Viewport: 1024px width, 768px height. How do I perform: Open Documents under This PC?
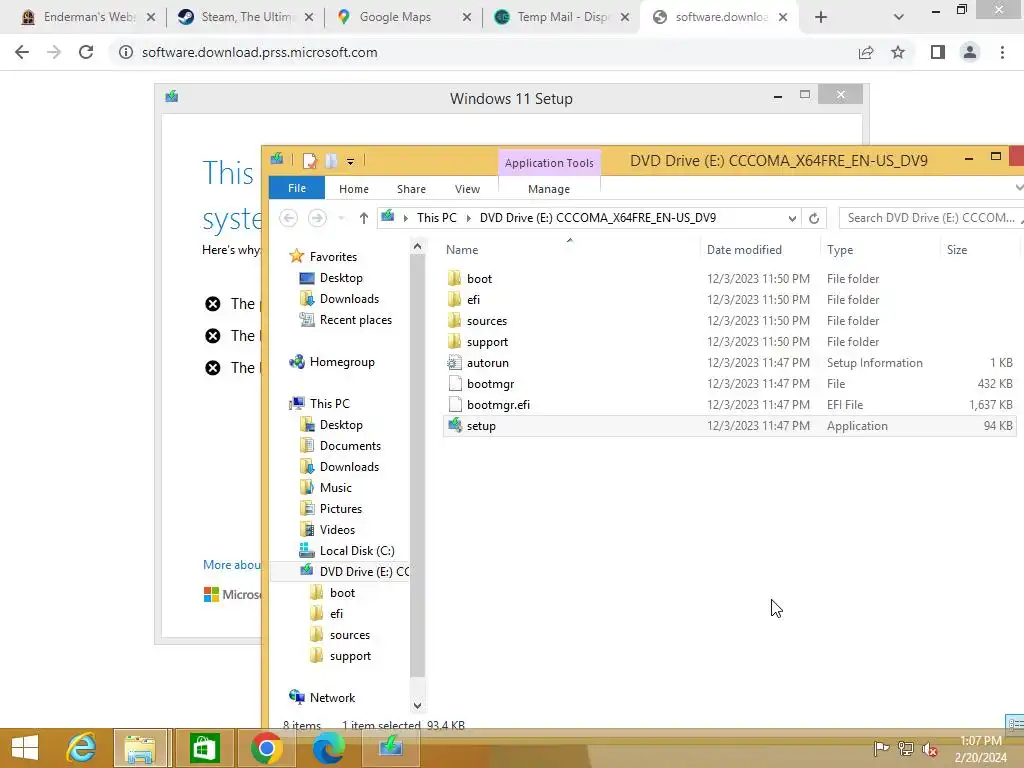340,445
